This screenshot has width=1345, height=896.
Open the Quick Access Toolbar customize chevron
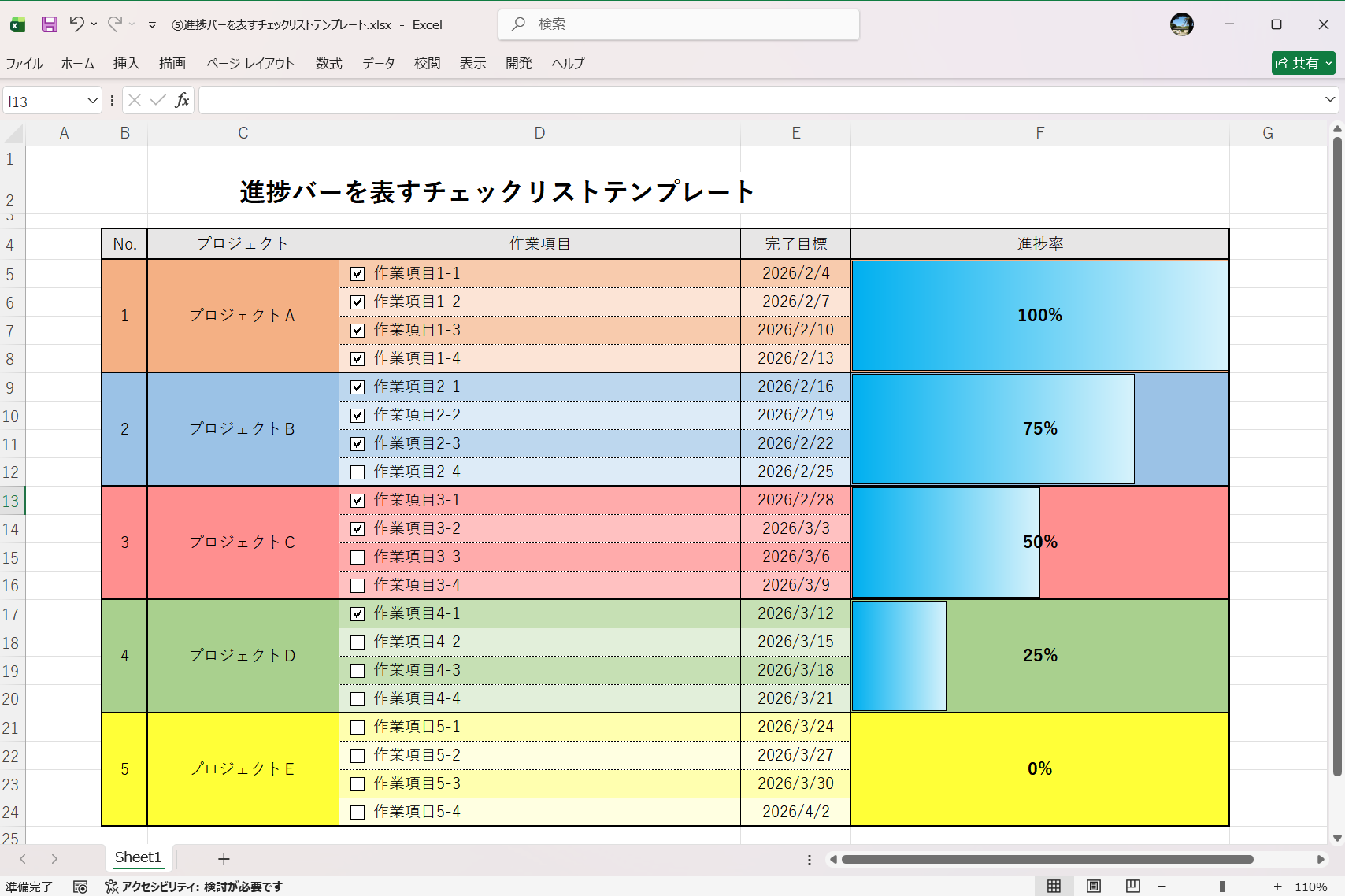point(151,24)
